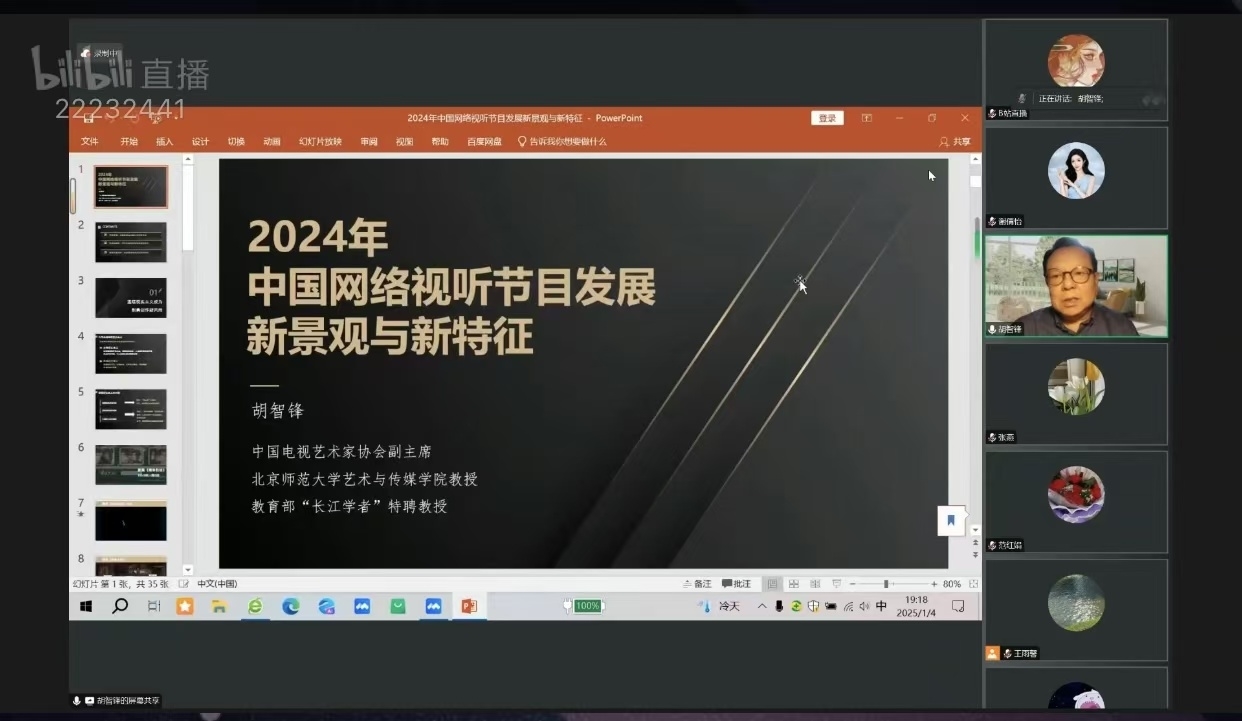Open ribbon display options in title bar
Screen dimensions: 1242x721
[867, 118]
